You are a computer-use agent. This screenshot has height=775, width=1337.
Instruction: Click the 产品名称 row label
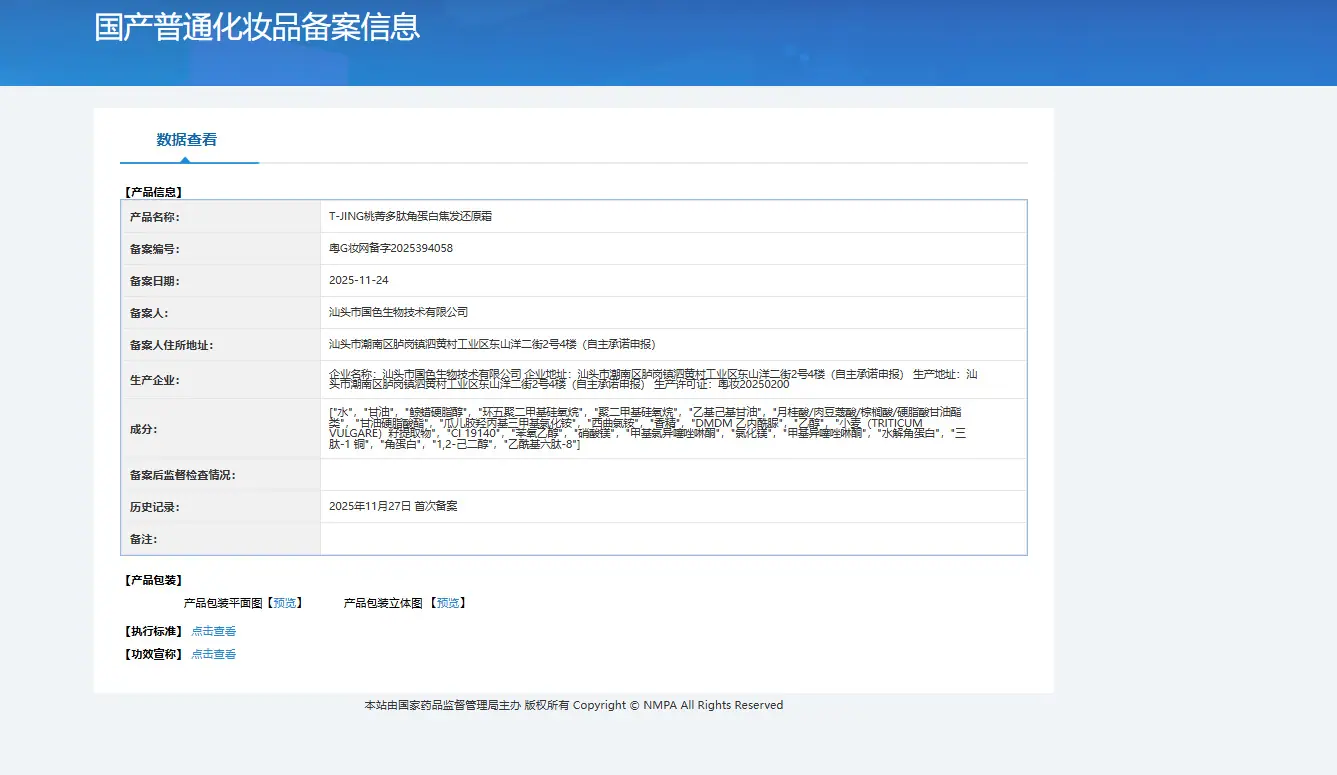point(155,216)
